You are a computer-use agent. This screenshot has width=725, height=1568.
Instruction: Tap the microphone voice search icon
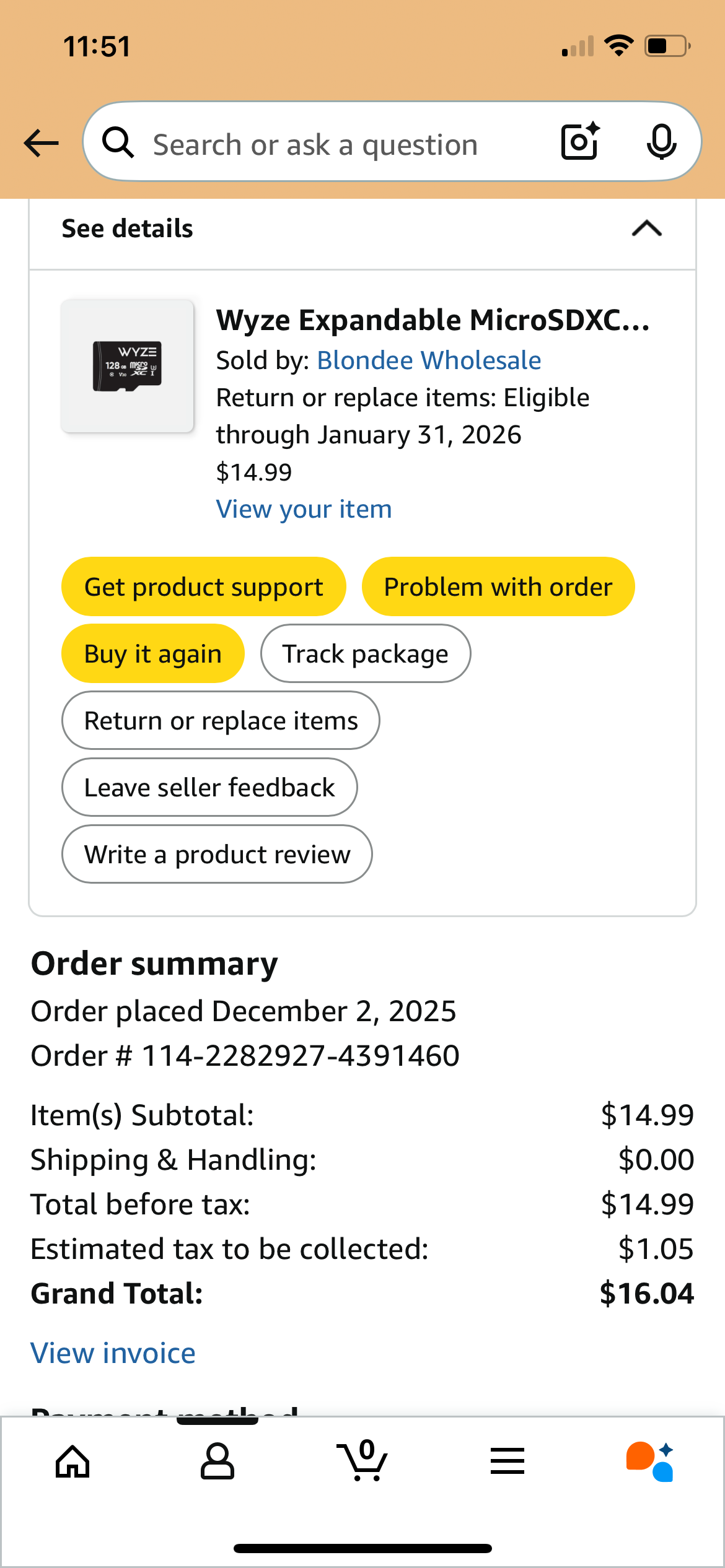[x=661, y=142]
